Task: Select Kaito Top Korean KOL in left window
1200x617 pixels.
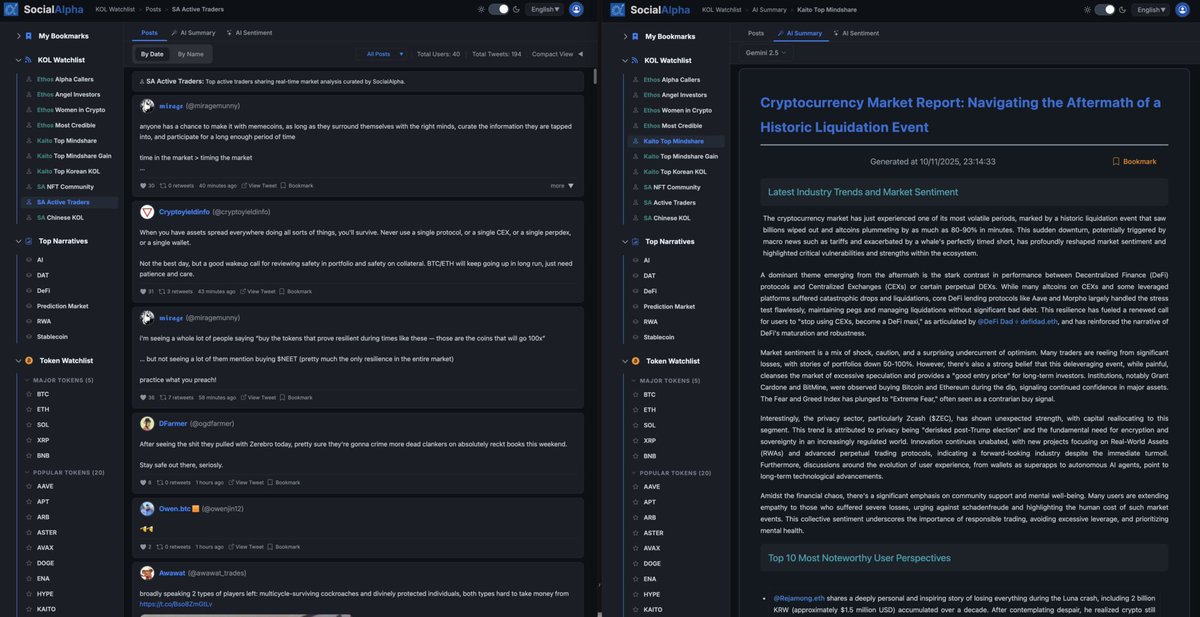Action: click(x=67, y=171)
